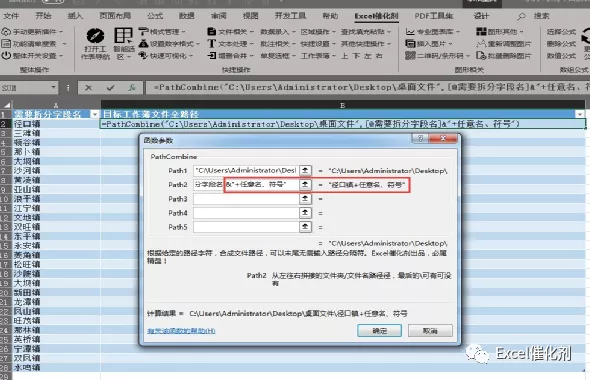Collapse dialog via Path1 range selector icon

[305, 170]
